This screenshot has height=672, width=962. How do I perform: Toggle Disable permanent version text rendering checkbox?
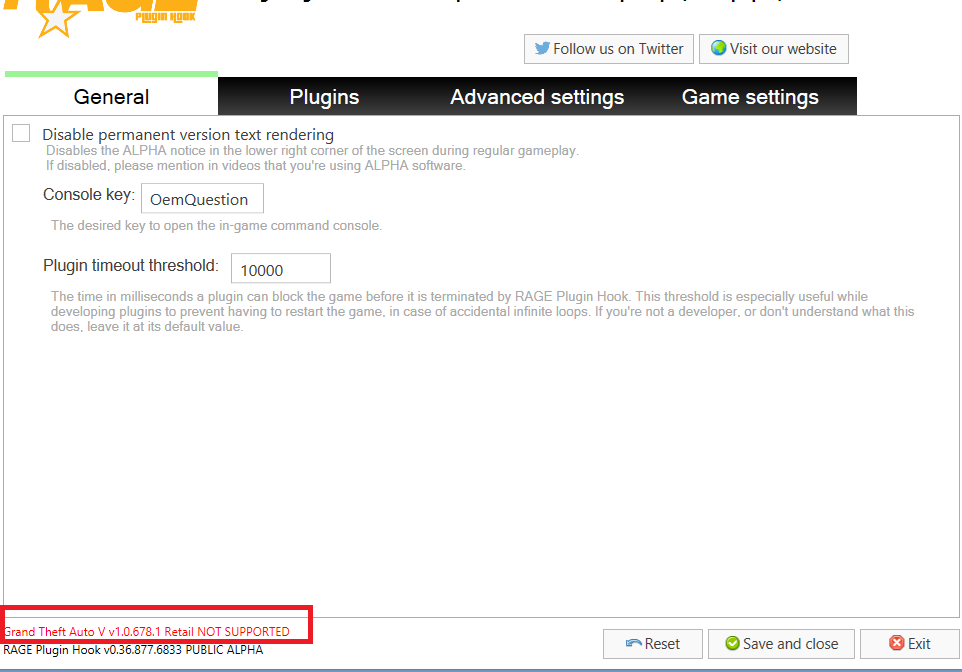point(21,133)
